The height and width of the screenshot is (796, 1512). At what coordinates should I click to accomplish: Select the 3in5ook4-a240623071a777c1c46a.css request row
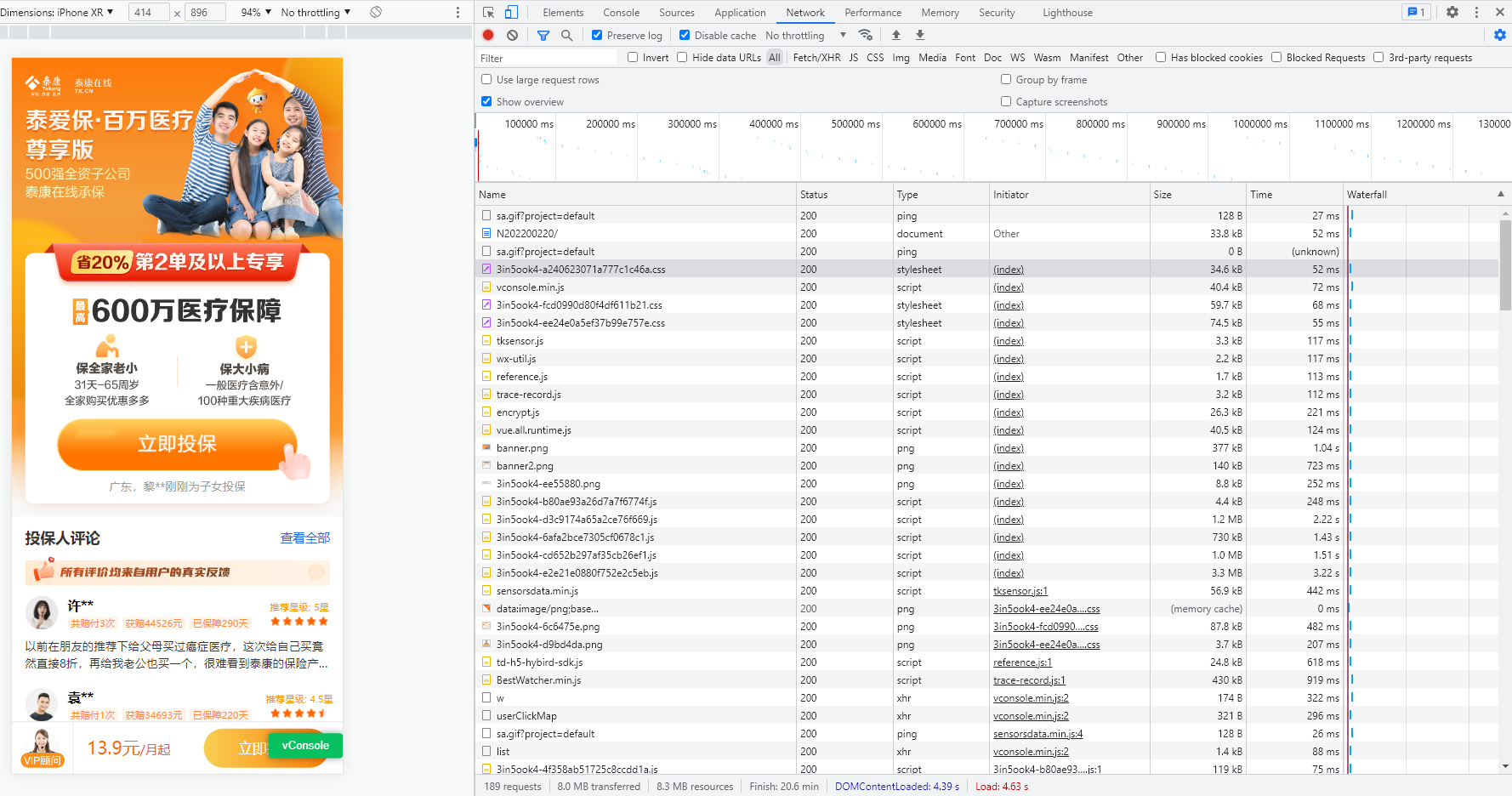(x=986, y=269)
